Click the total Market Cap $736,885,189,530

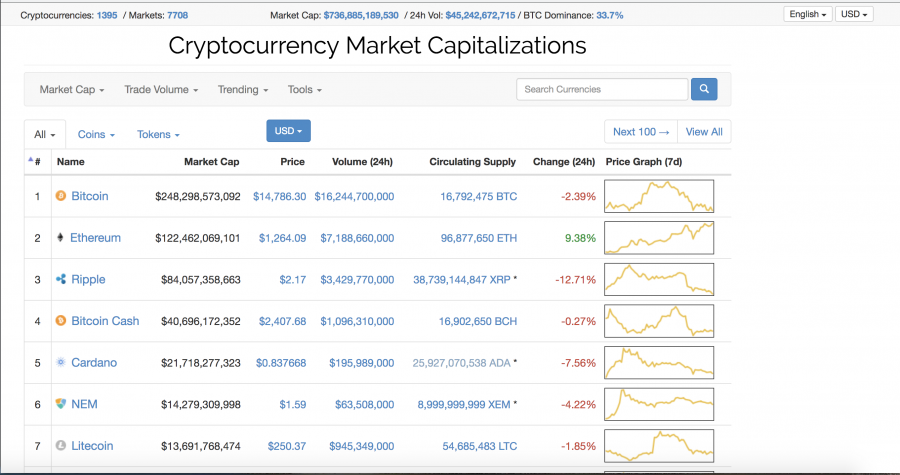pyautogui.click(x=361, y=15)
